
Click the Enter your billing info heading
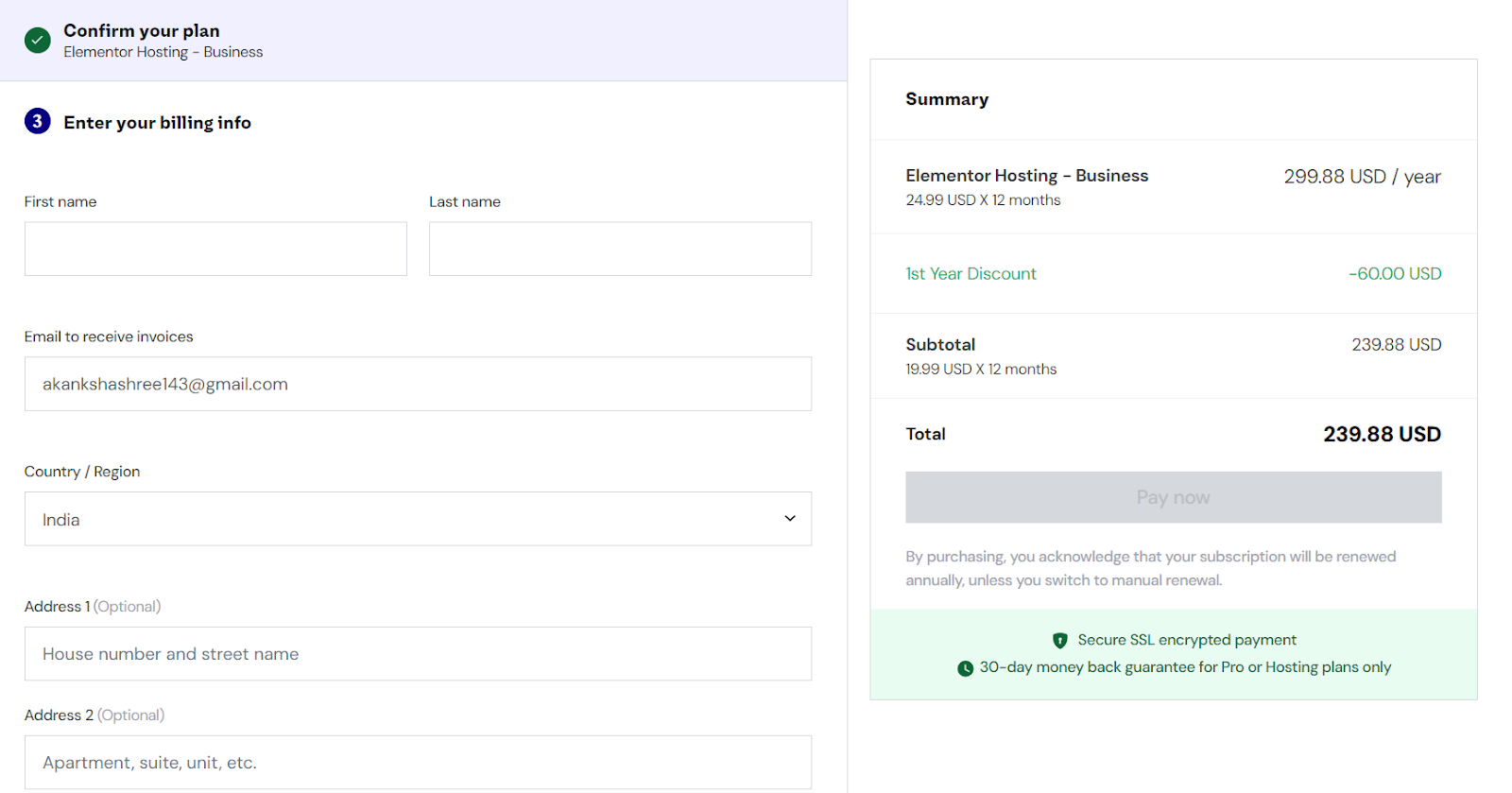[x=157, y=123]
